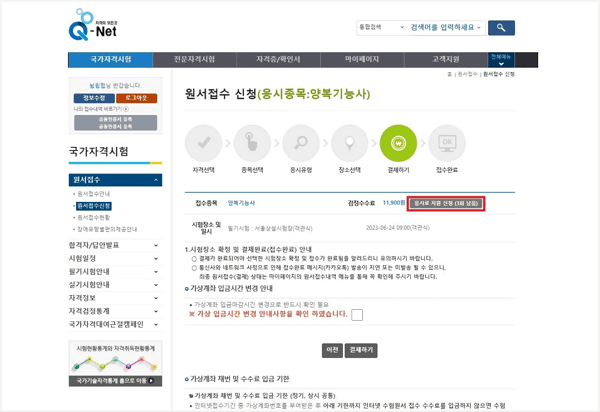The width and height of the screenshot is (600, 412).
Task: Expand the 자격정보 sidebar menu
Action: point(156,298)
